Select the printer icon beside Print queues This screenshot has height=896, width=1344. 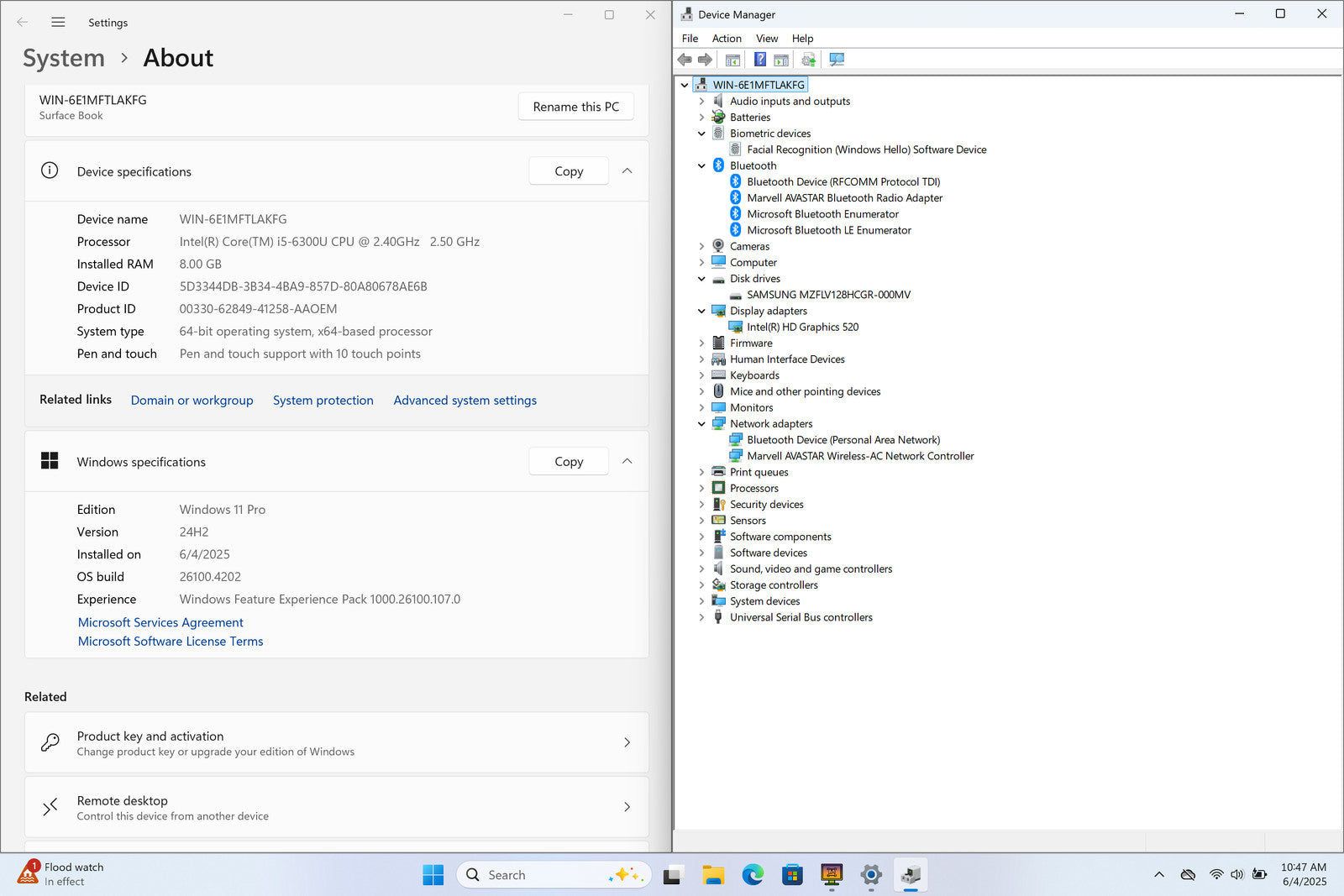pos(718,472)
